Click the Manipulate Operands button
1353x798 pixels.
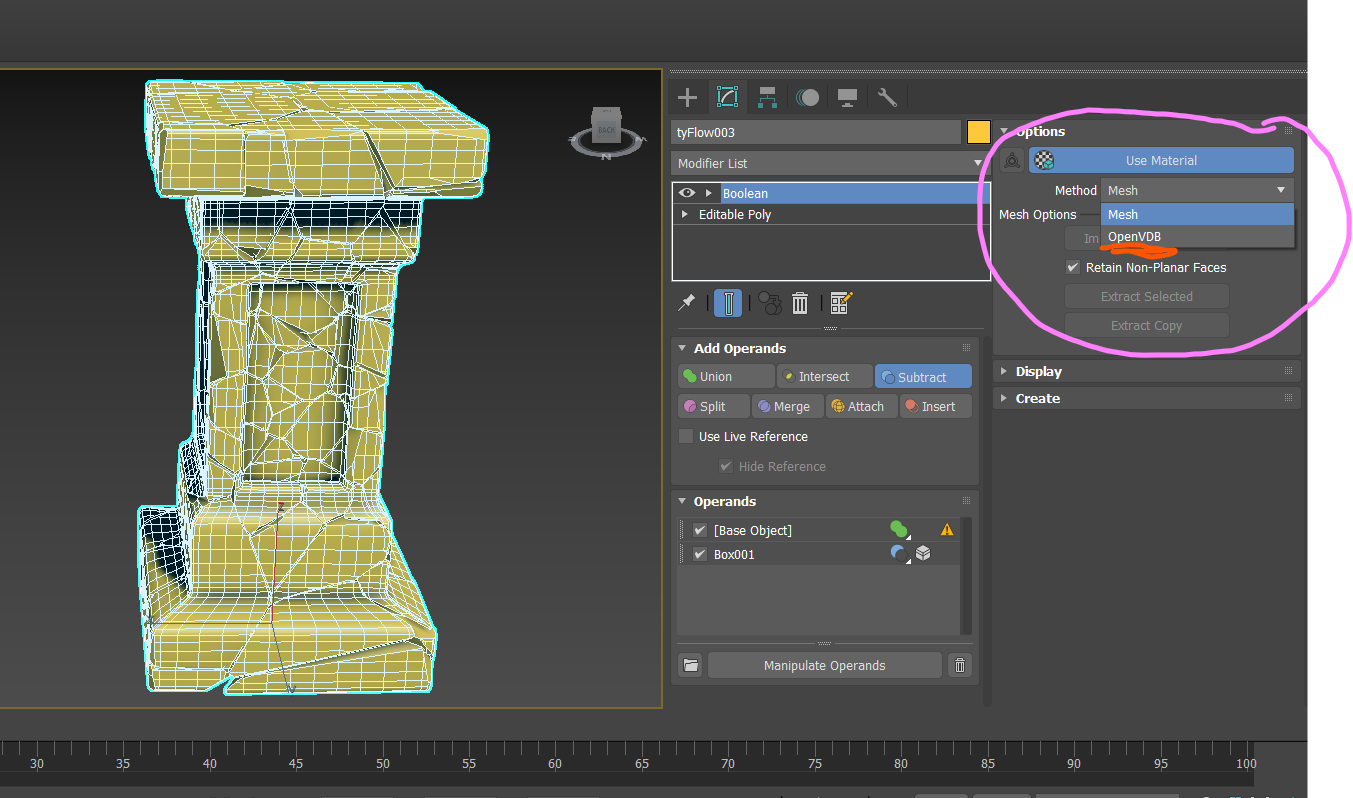[x=824, y=665]
